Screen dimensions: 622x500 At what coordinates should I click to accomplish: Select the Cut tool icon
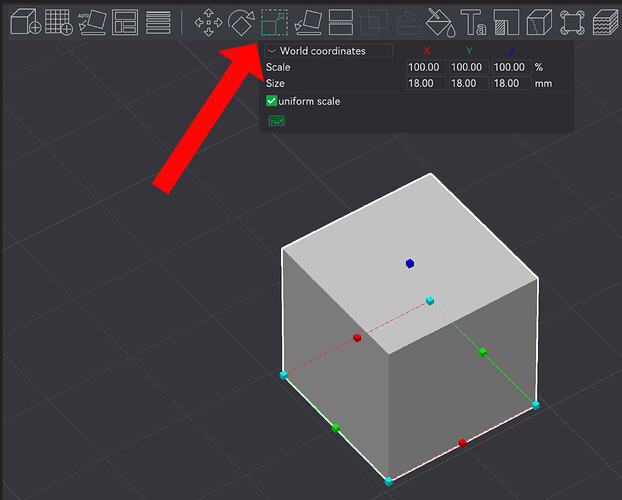click(x=341, y=23)
